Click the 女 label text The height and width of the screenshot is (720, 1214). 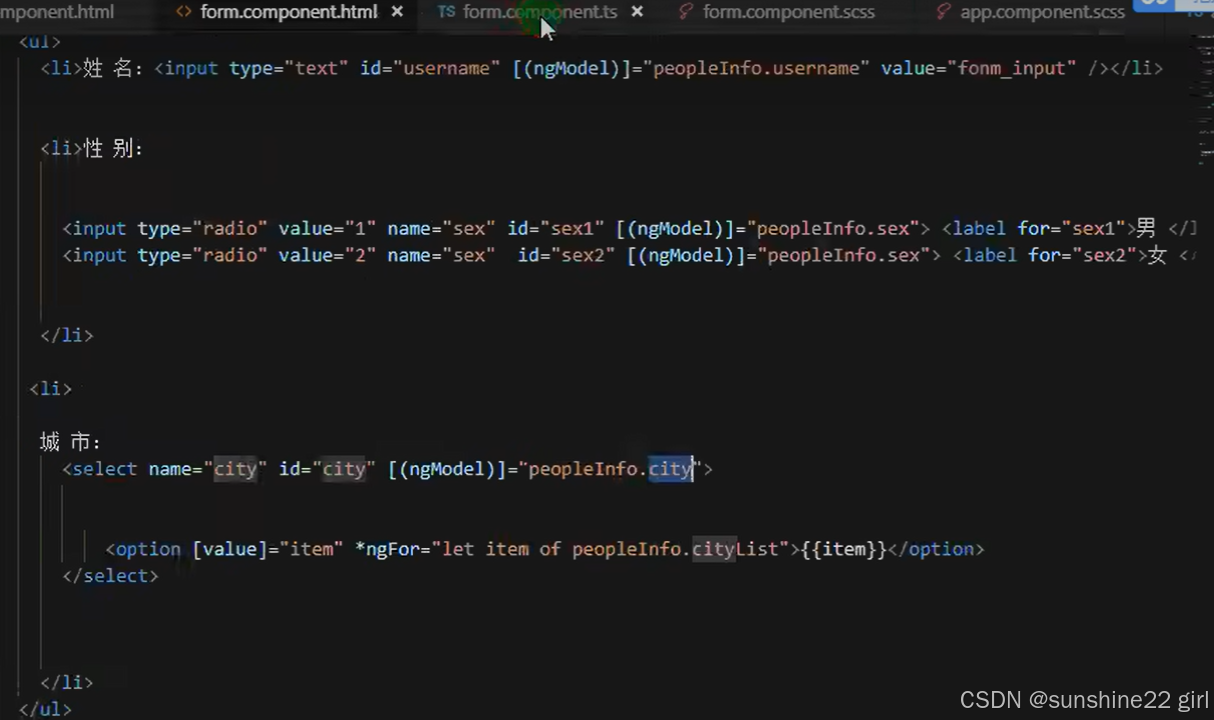click(x=1157, y=255)
